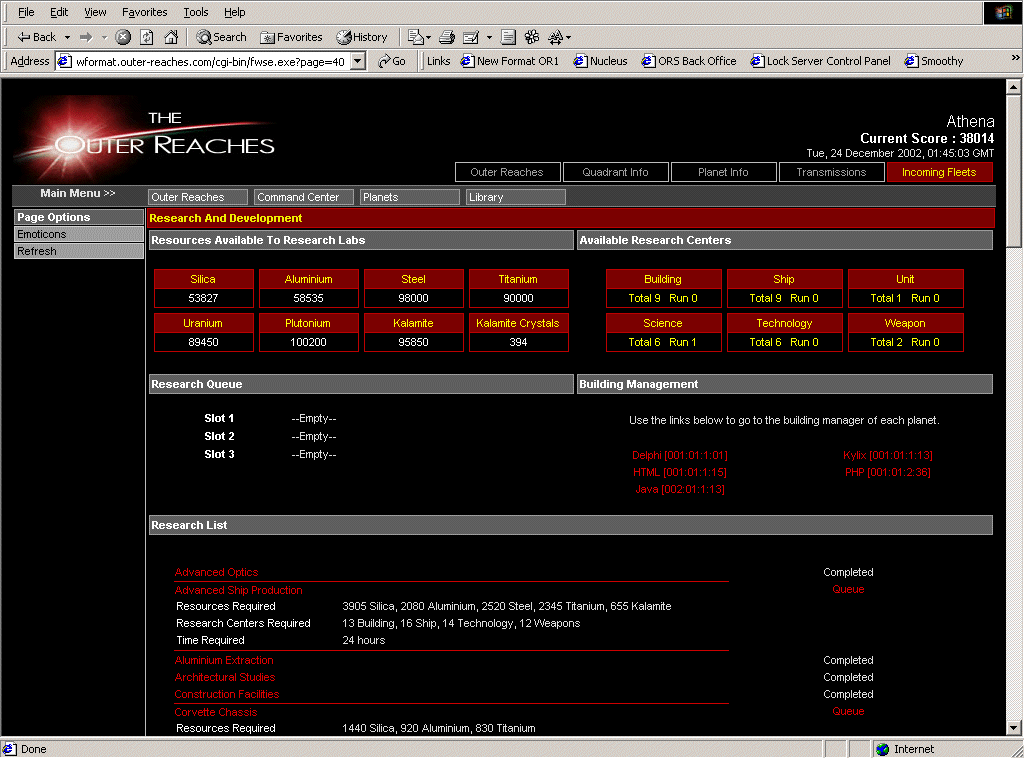The height and width of the screenshot is (758, 1024).
Task: Open the Favorites toolbar button
Action: (291, 37)
